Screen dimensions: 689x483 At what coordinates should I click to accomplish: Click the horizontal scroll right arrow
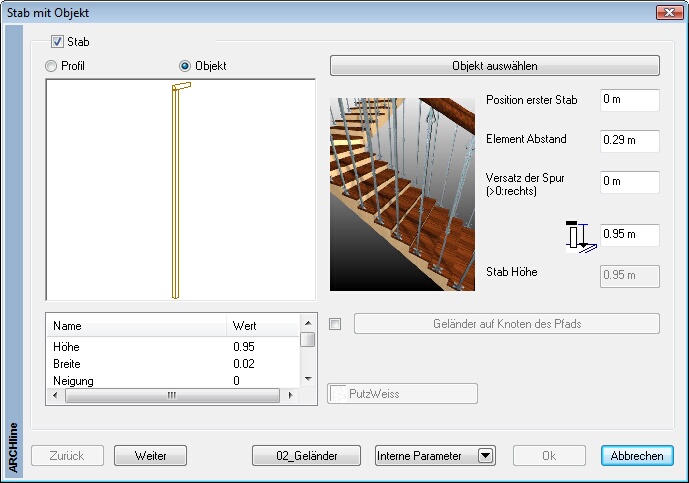point(290,395)
